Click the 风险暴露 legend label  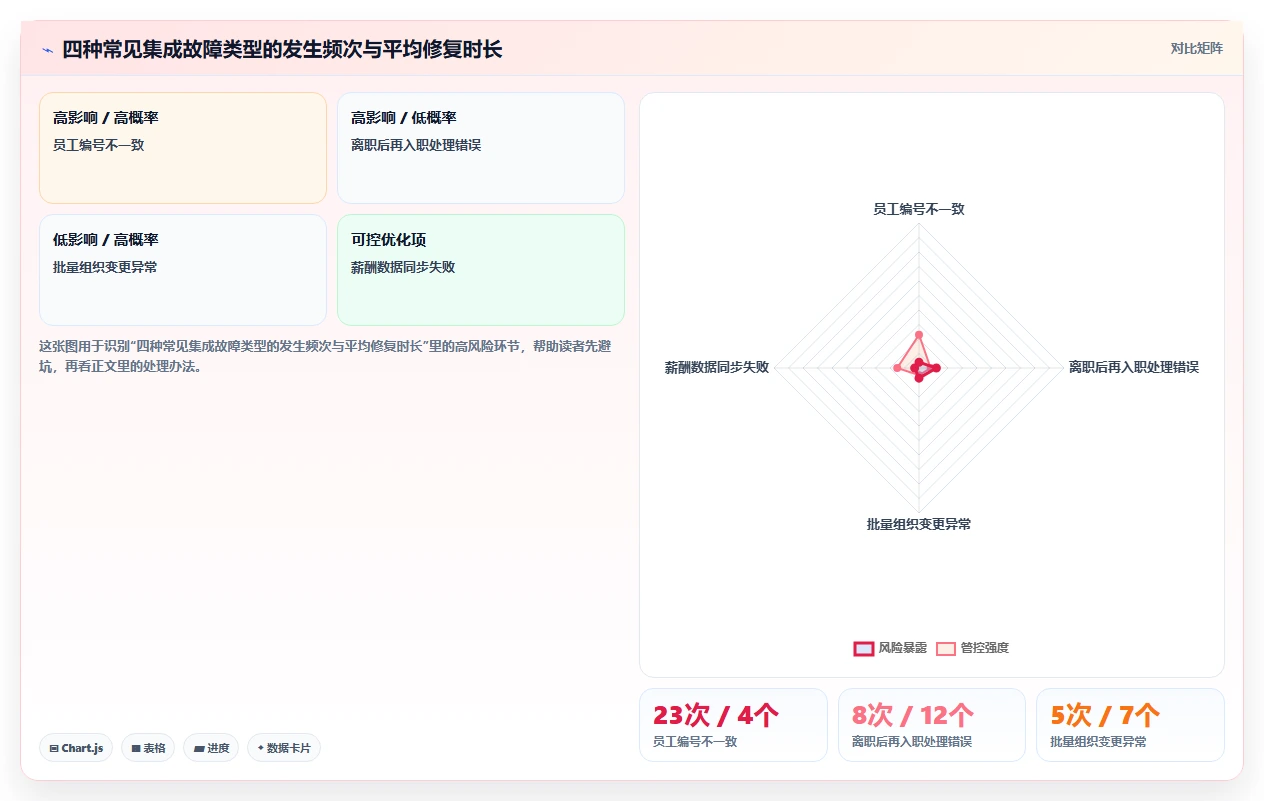coord(903,648)
